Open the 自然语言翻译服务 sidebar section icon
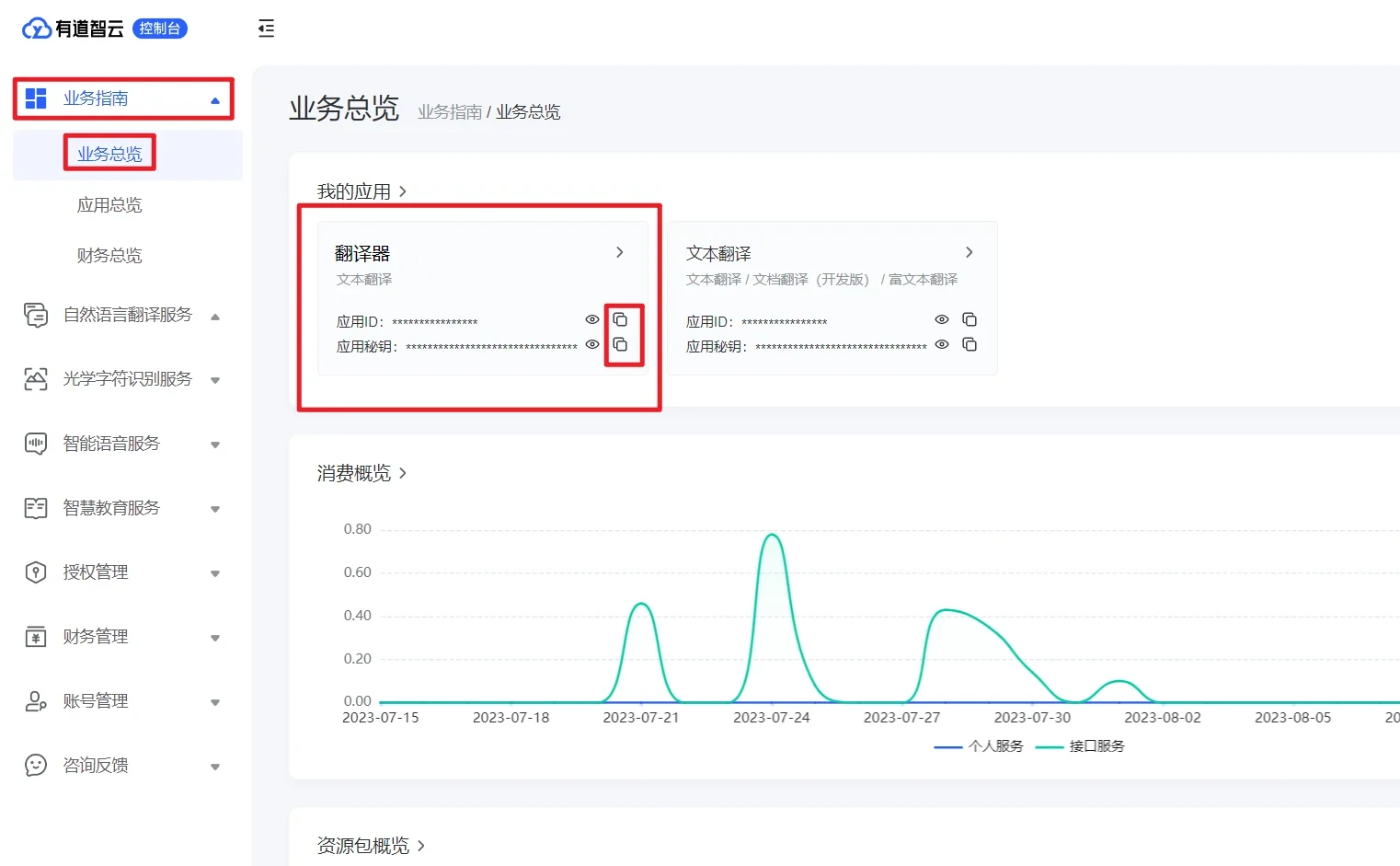Image resolution: width=1400 pixels, height=866 pixels. click(35, 315)
